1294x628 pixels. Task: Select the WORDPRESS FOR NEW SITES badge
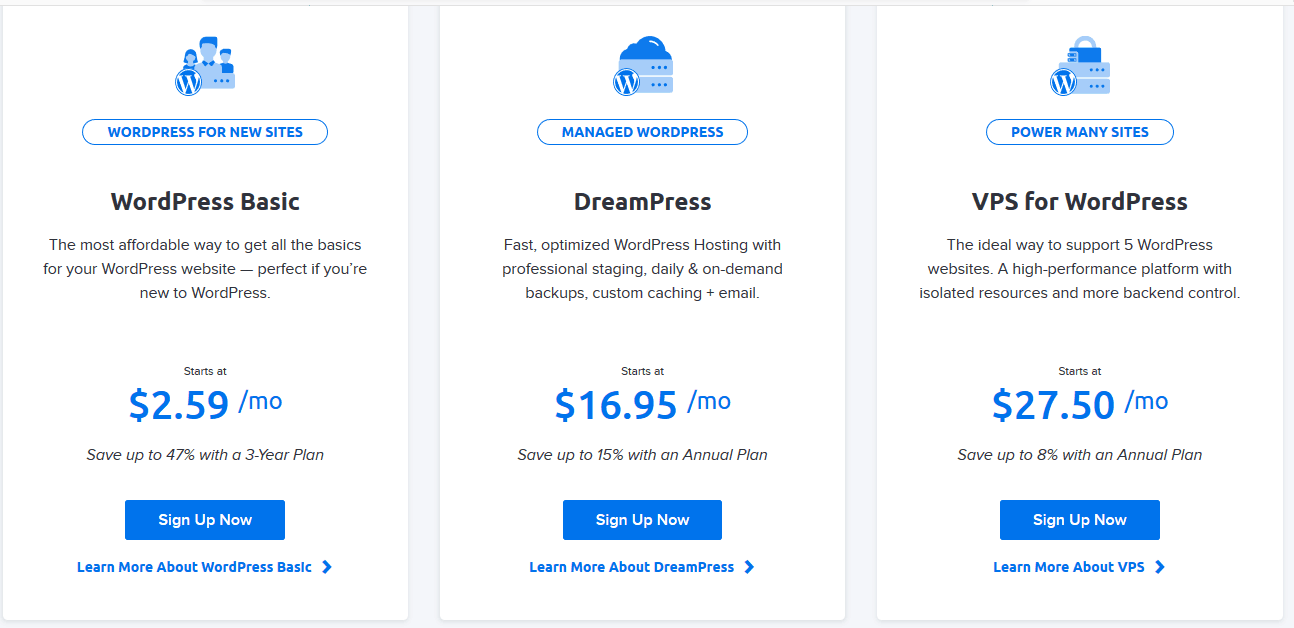click(x=205, y=131)
